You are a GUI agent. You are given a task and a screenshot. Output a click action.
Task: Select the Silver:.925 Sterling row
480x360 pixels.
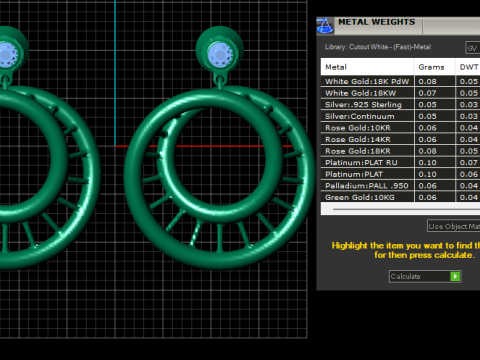point(400,105)
